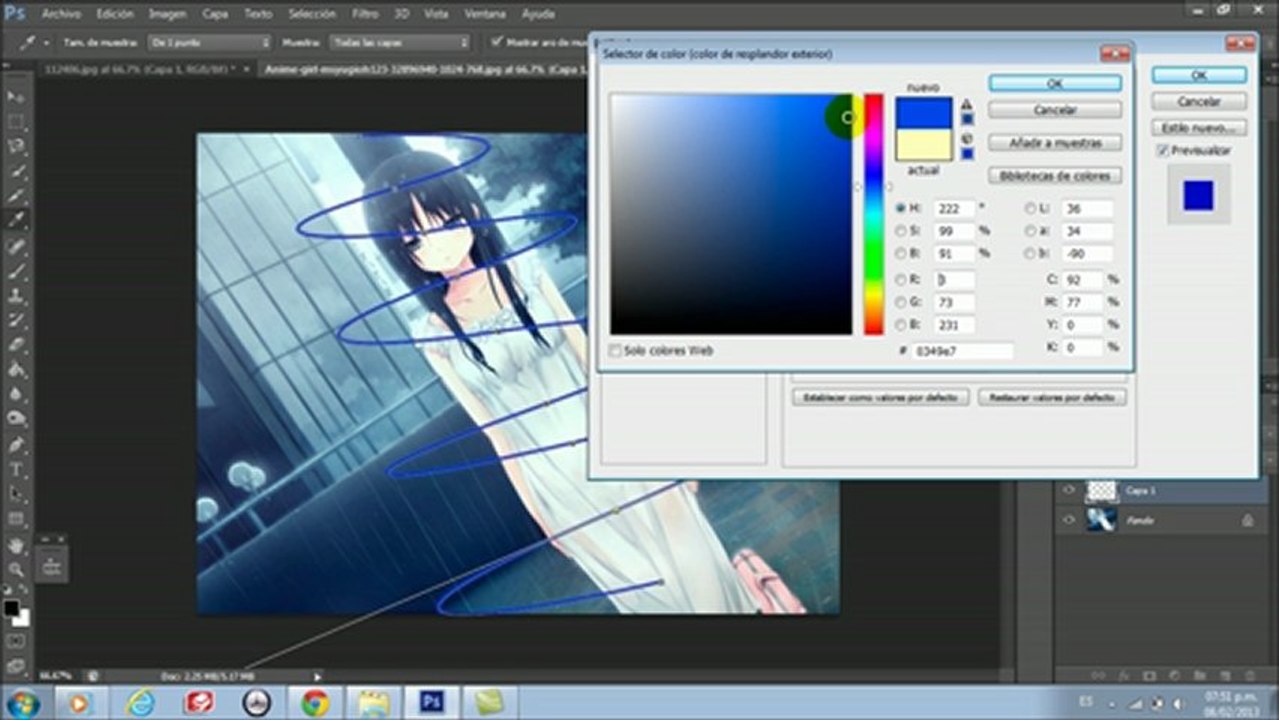Click OK in the color picker dialog

pos(1055,83)
